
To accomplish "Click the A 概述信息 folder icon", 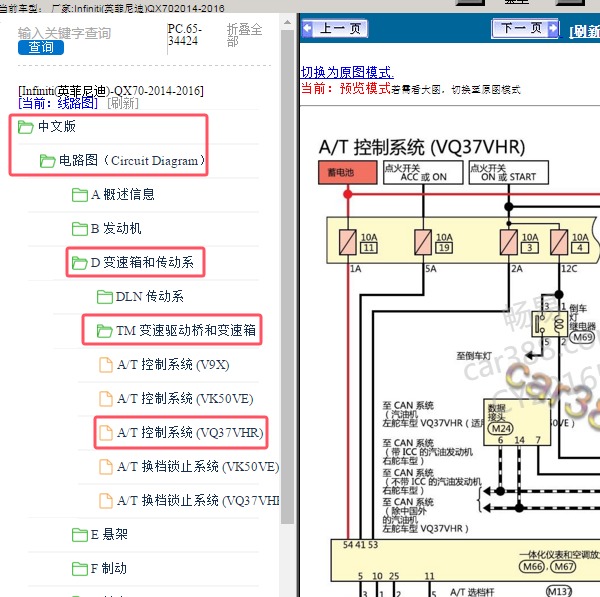I will click(x=80, y=195).
